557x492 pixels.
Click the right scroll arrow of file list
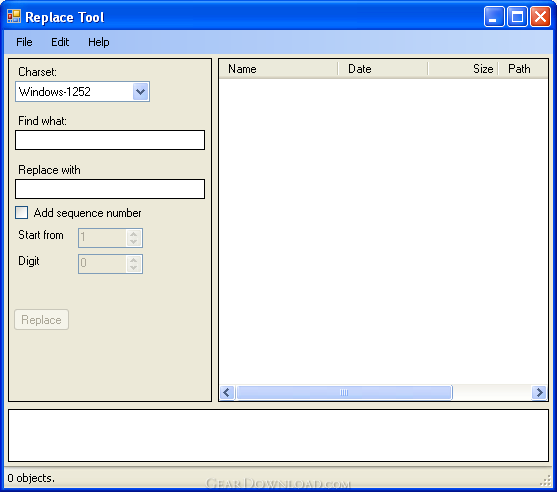click(539, 393)
